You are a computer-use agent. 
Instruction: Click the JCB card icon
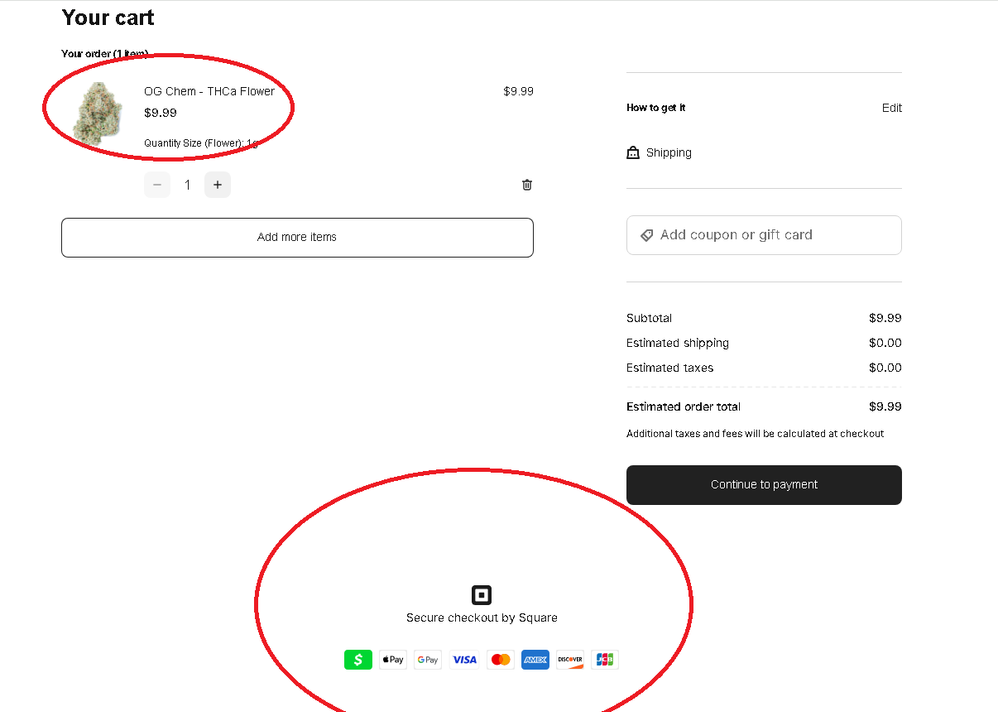[x=604, y=660]
